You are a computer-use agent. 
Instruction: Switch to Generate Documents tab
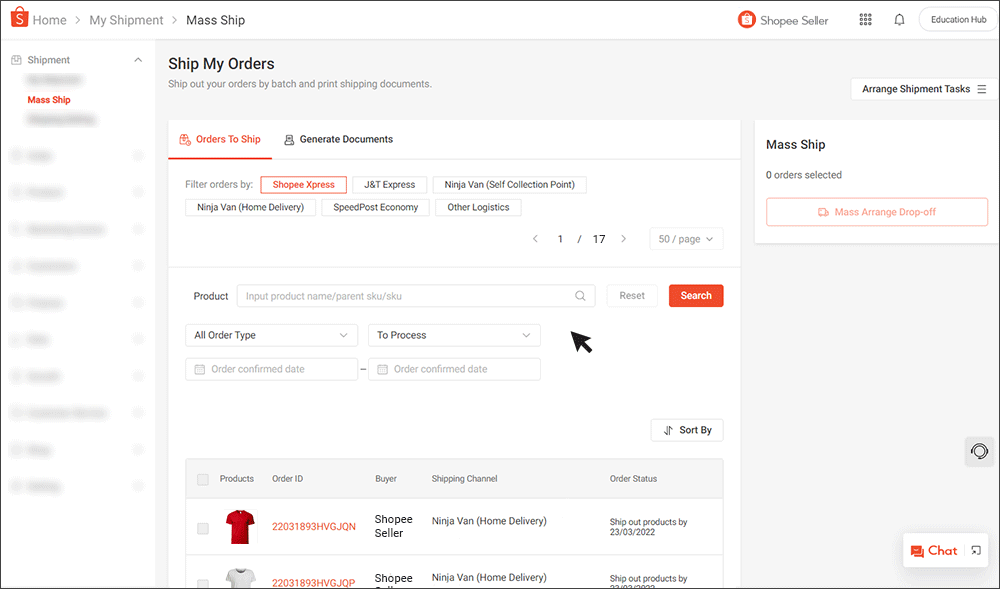338,139
